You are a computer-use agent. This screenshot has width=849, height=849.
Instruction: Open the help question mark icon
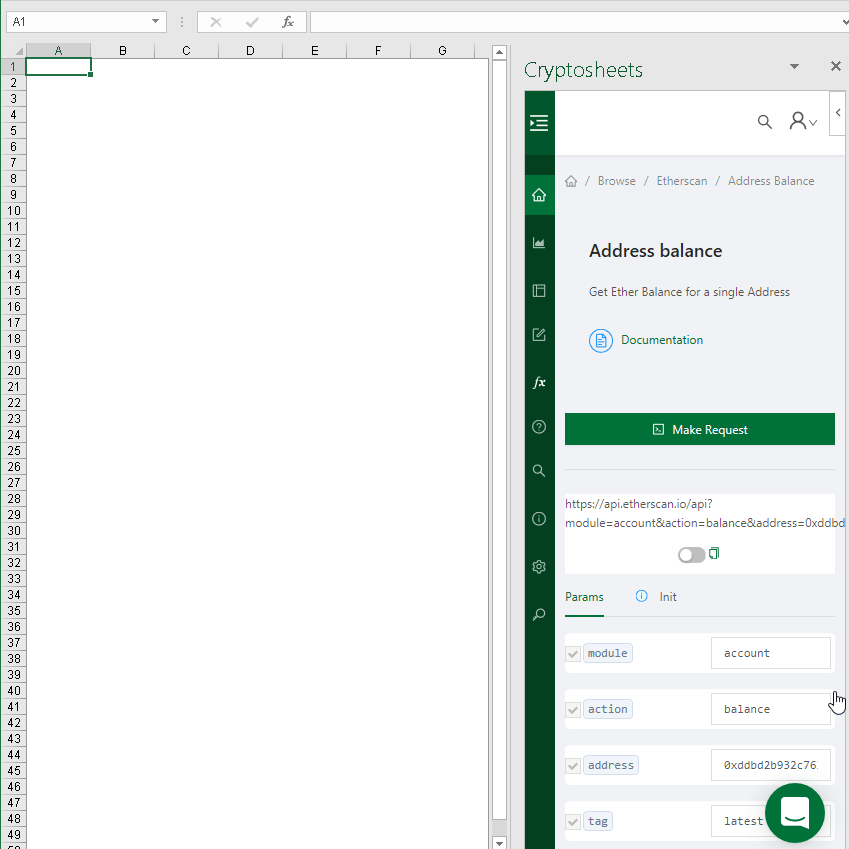(x=538, y=426)
